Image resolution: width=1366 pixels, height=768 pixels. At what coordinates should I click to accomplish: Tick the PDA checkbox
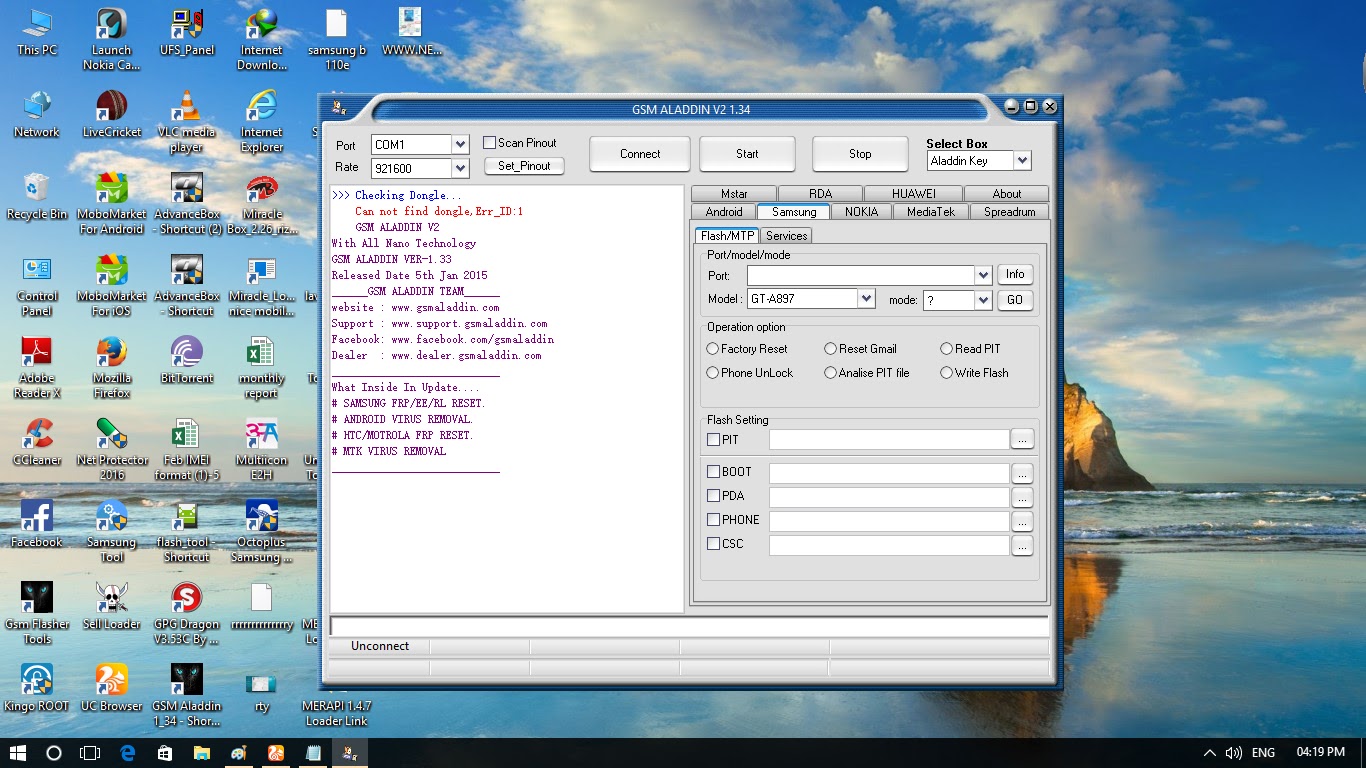[714, 496]
